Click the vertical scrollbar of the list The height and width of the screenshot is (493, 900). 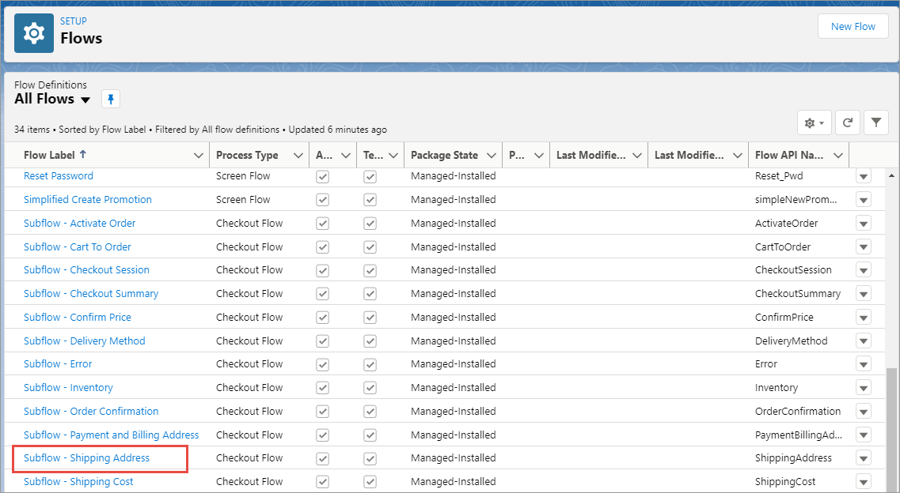890,420
